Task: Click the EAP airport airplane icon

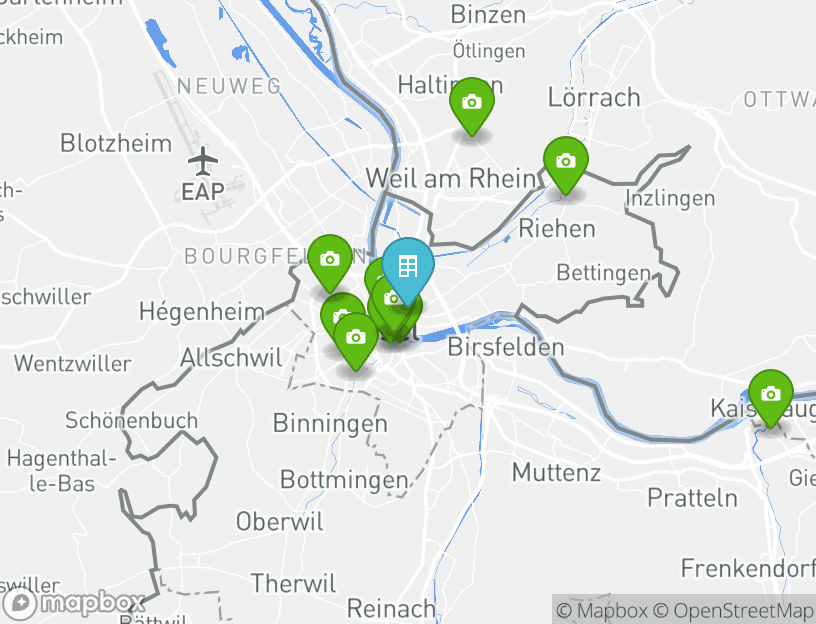Action: coord(202,161)
